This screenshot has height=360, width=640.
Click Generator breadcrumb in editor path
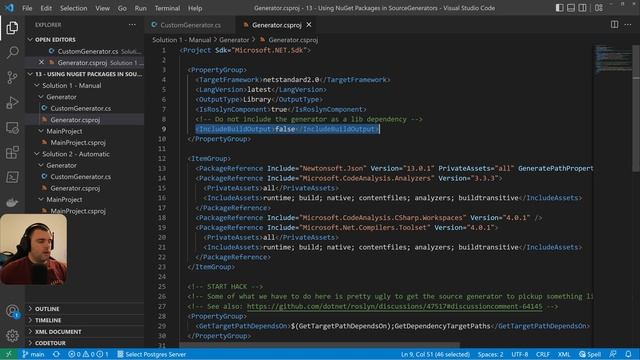pyautogui.click(x=234, y=40)
